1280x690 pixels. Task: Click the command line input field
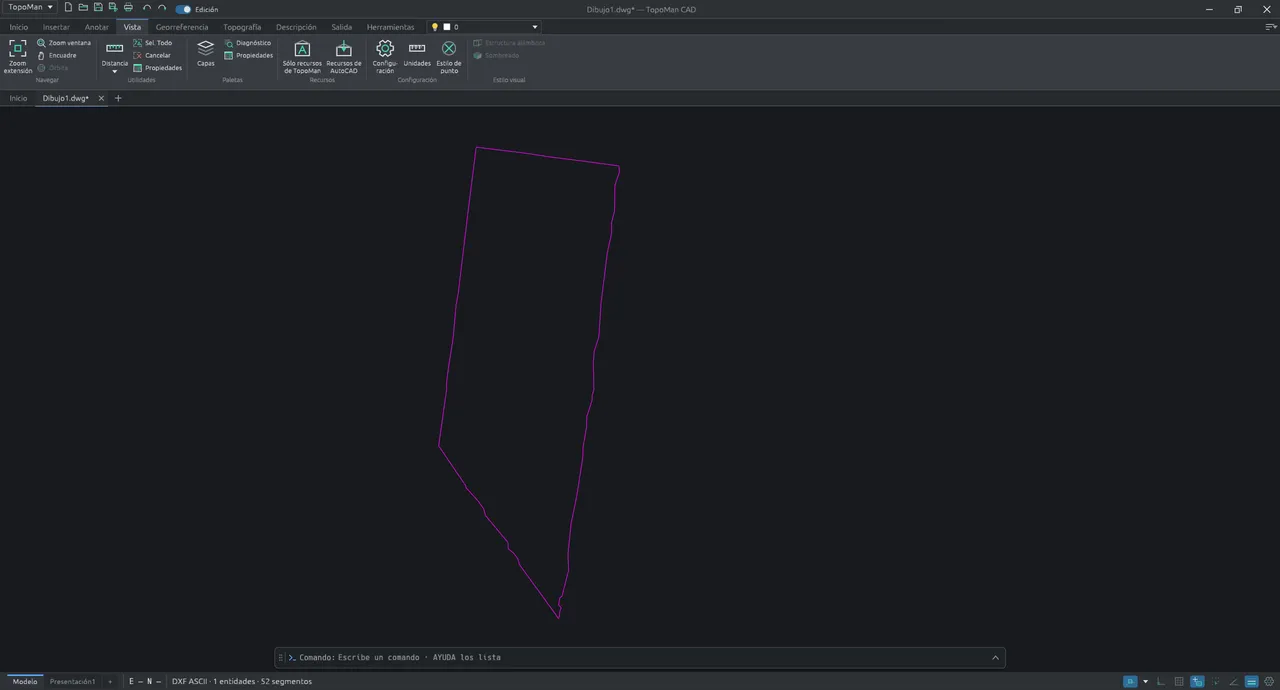(x=640, y=658)
